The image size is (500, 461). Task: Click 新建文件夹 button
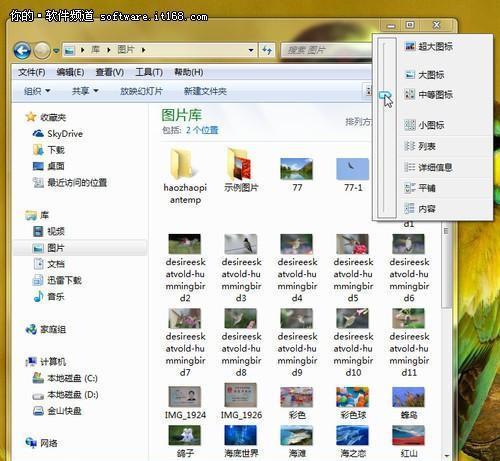tap(205, 91)
